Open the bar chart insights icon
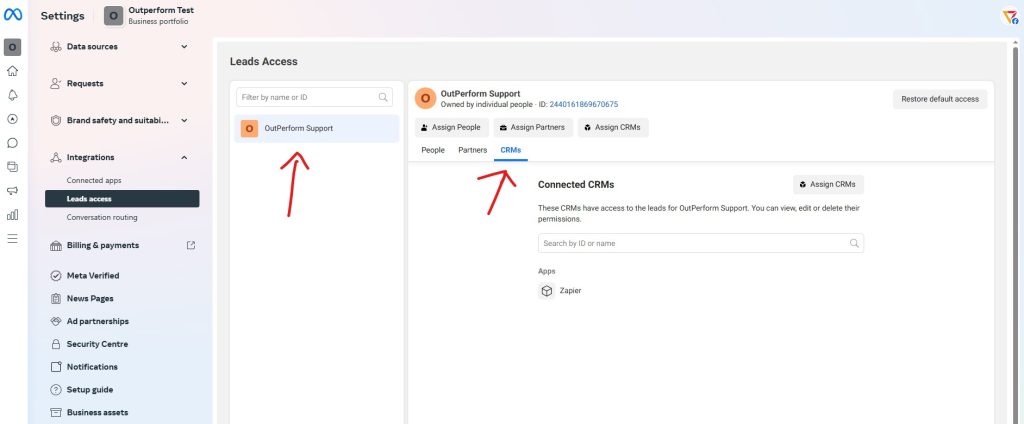The width and height of the screenshot is (1024, 424). [x=13, y=214]
